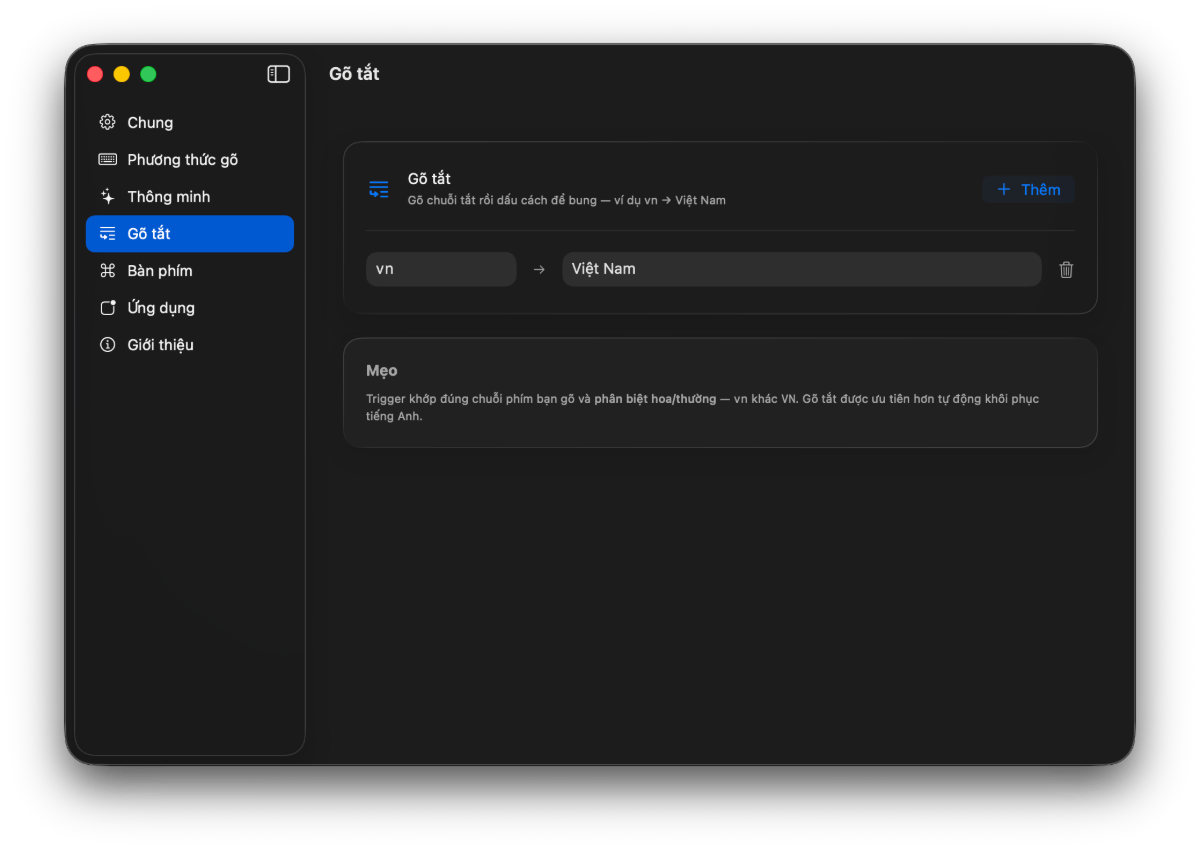Add a new shortcut with Thêm
1200x851 pixels.
[x=1028, y=189]
